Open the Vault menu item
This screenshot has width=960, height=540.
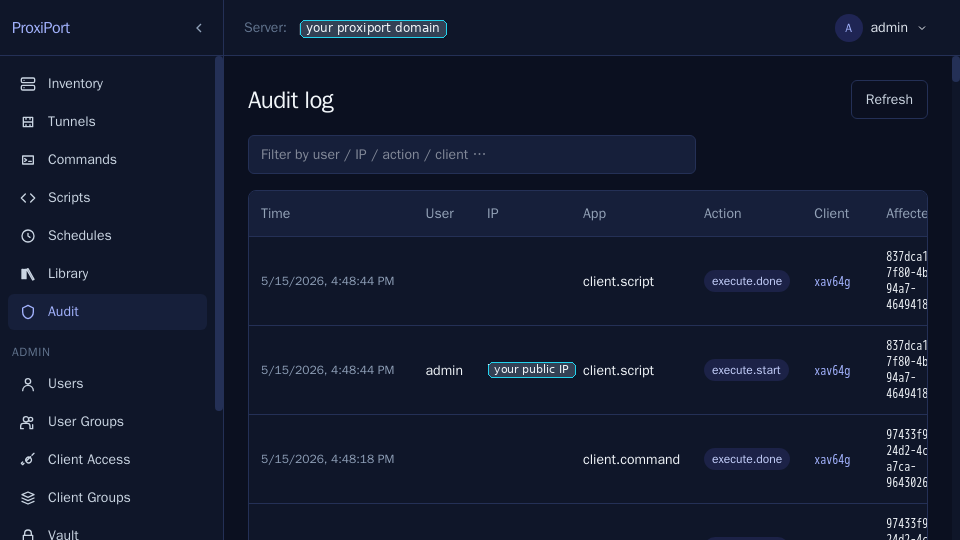[107, 531]
